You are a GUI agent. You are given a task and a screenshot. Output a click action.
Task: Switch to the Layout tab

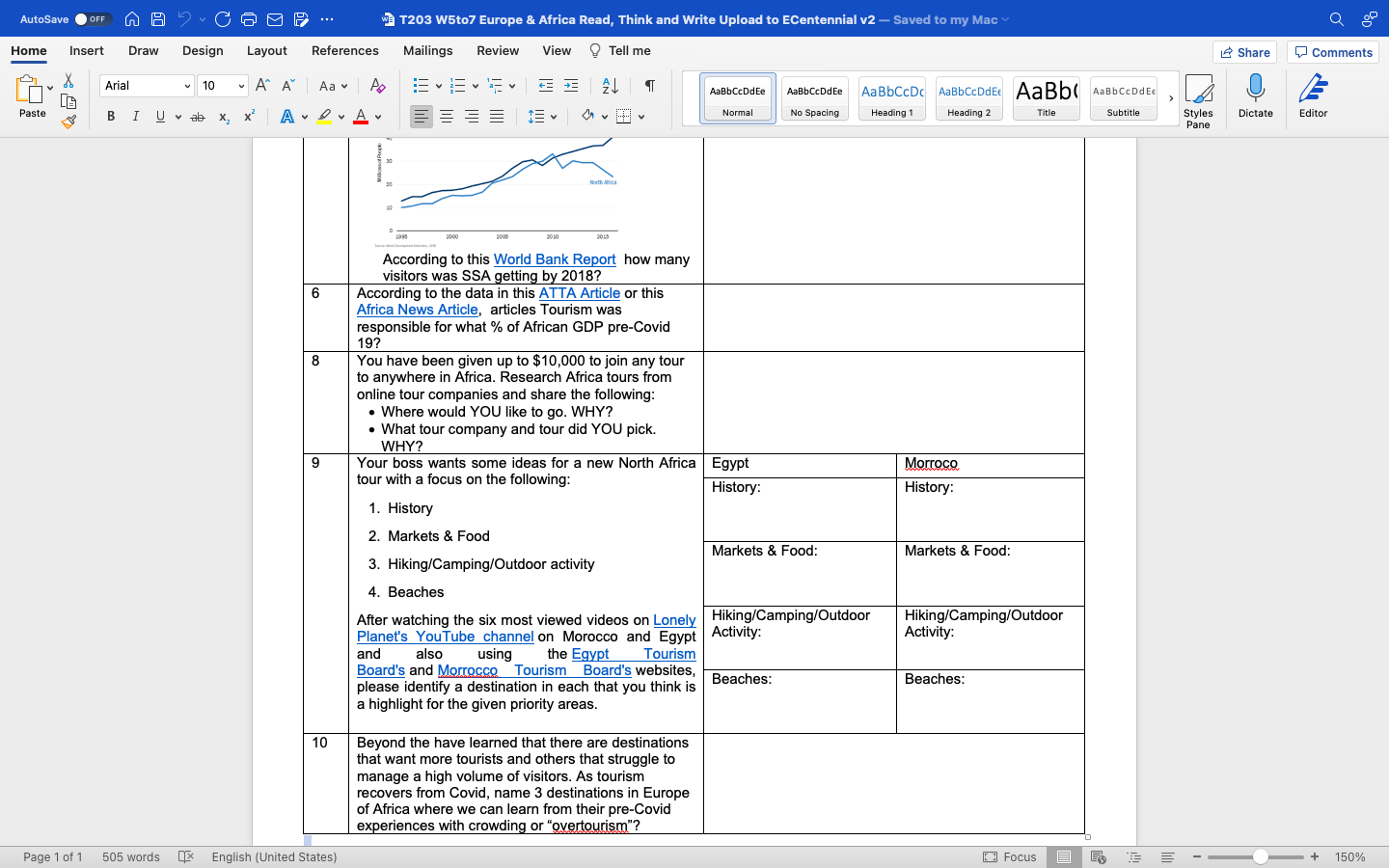click(267, 50)
